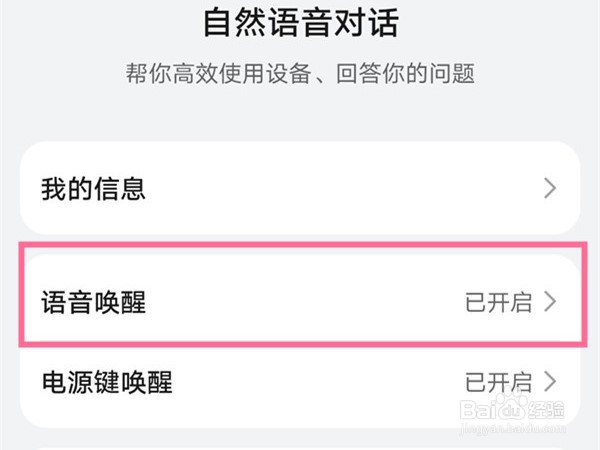Click the 自然语音对话 page title
This screenshot has height=450, width=600.
300,23
